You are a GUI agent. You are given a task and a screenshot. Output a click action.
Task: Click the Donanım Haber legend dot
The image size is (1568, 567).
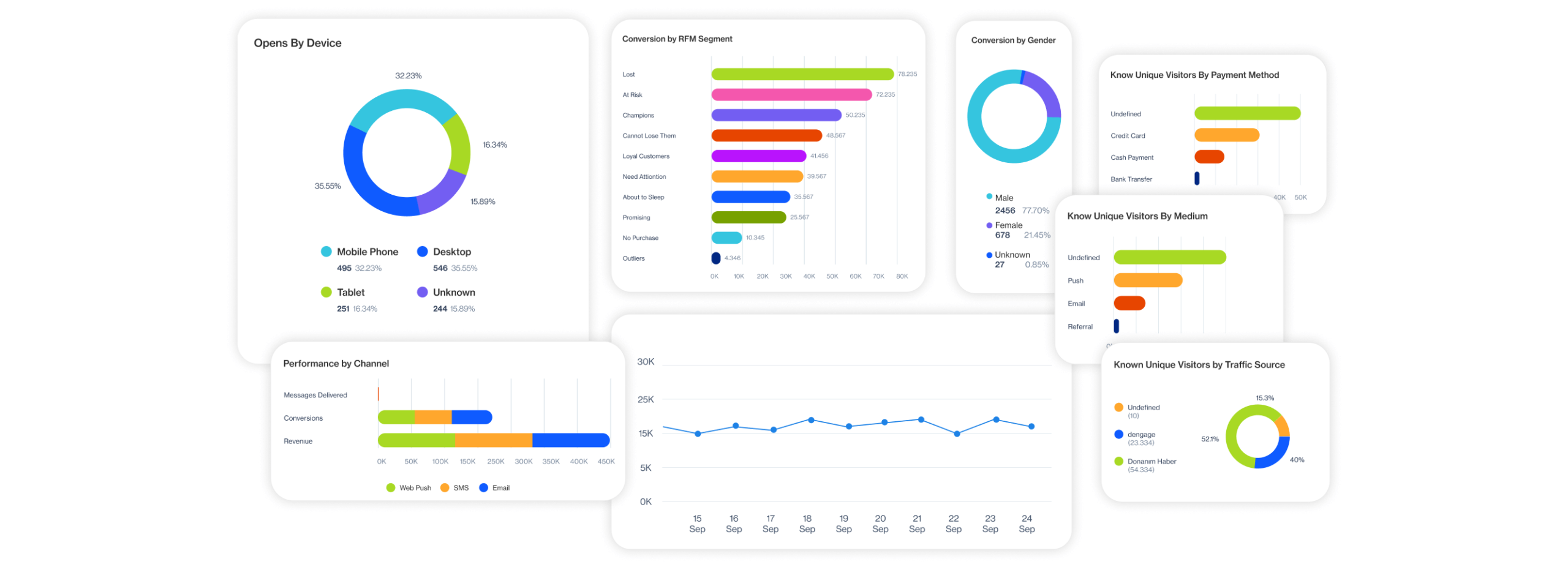pyautogui.click(x=1118, y=460)
